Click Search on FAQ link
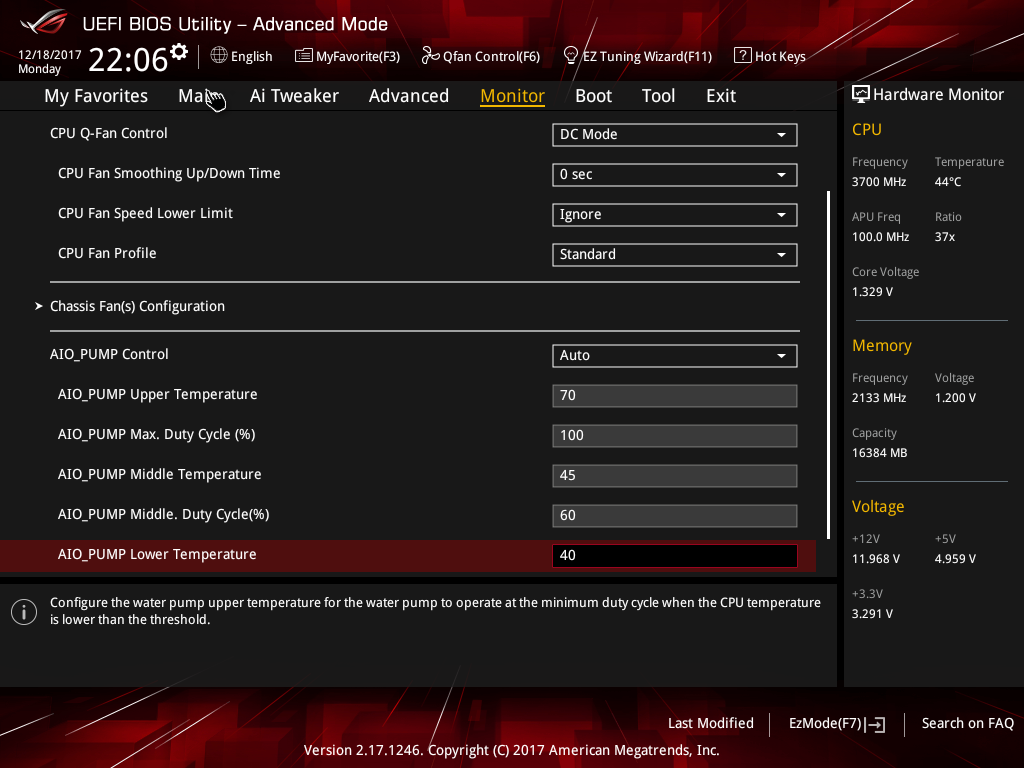This screenshot has height=768, width=1024. 967,723
